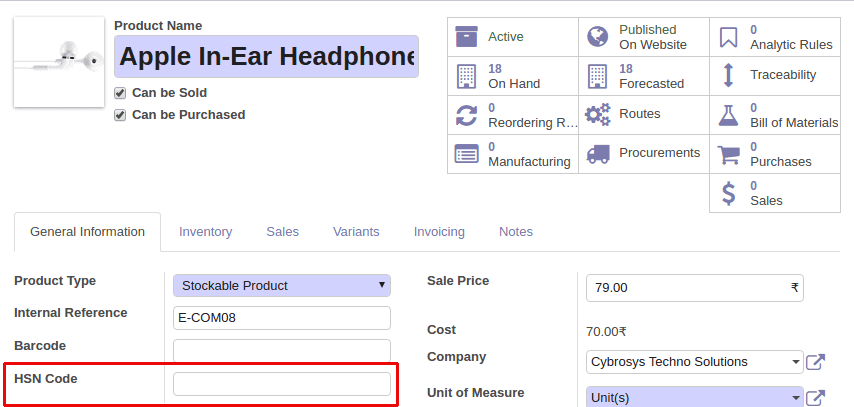Open the 18 Forecasted stat text
Viewport: 854px width, 407px height.
651,76
